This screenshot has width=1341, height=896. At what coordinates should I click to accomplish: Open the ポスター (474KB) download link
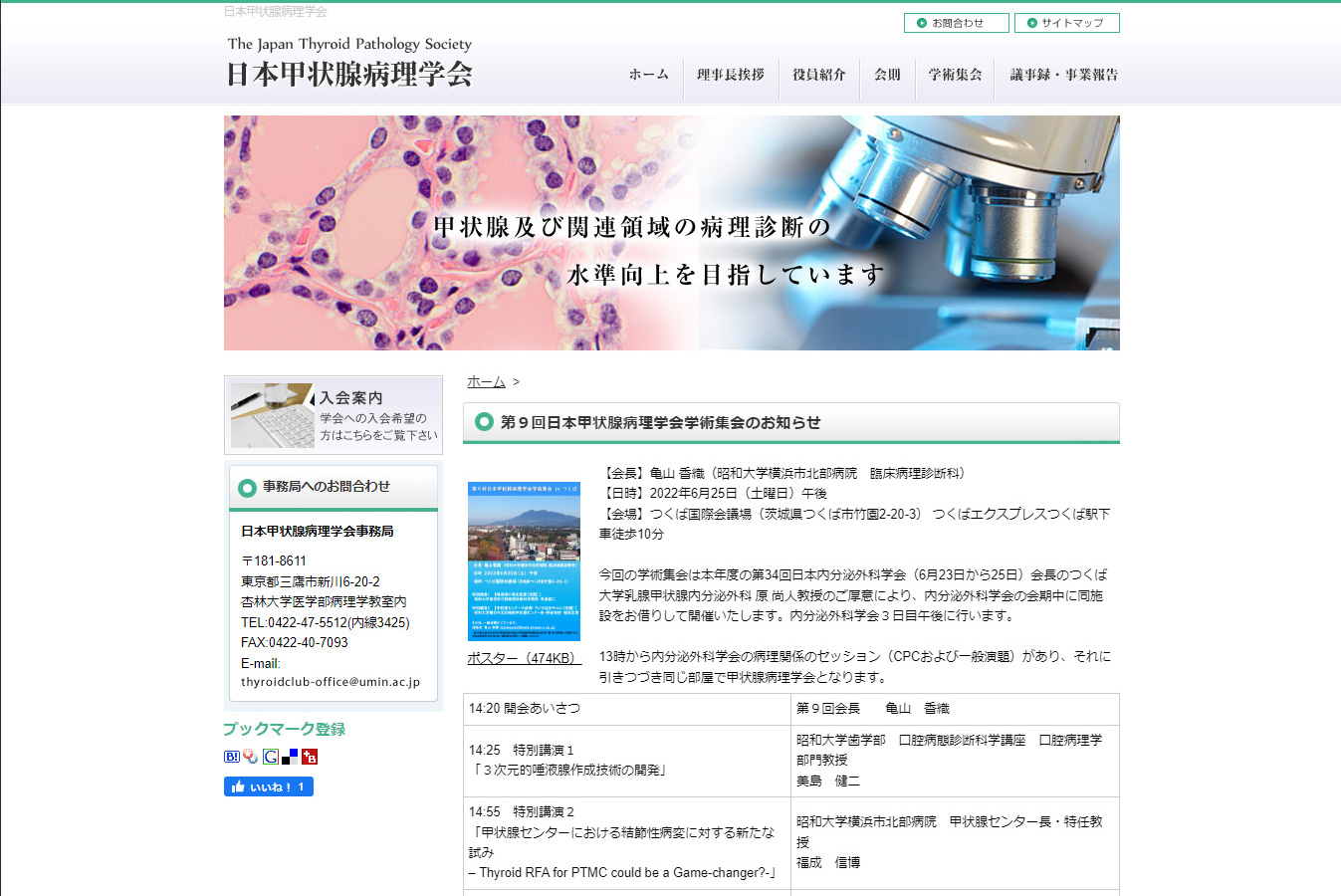click(x=524, y=658)
